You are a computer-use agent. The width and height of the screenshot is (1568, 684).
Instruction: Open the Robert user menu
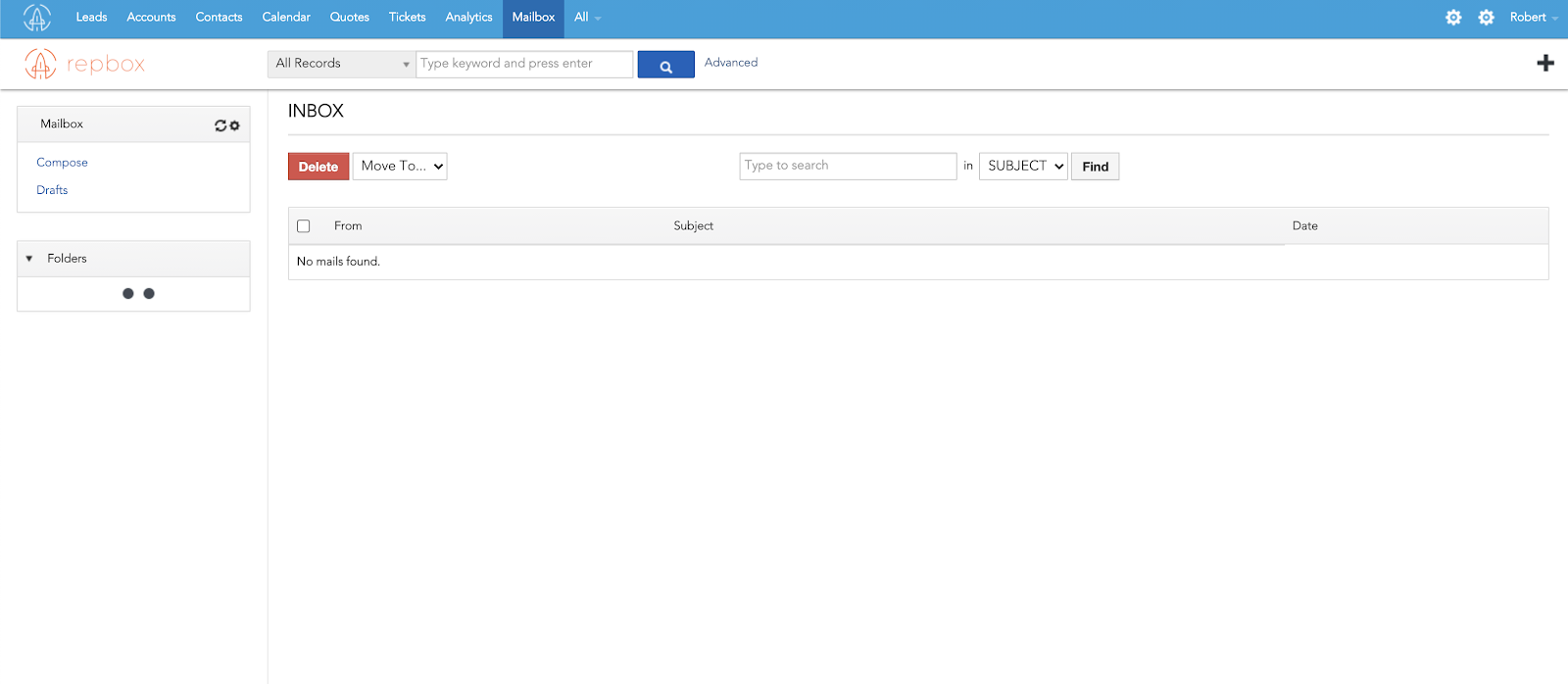point(1534,18)
